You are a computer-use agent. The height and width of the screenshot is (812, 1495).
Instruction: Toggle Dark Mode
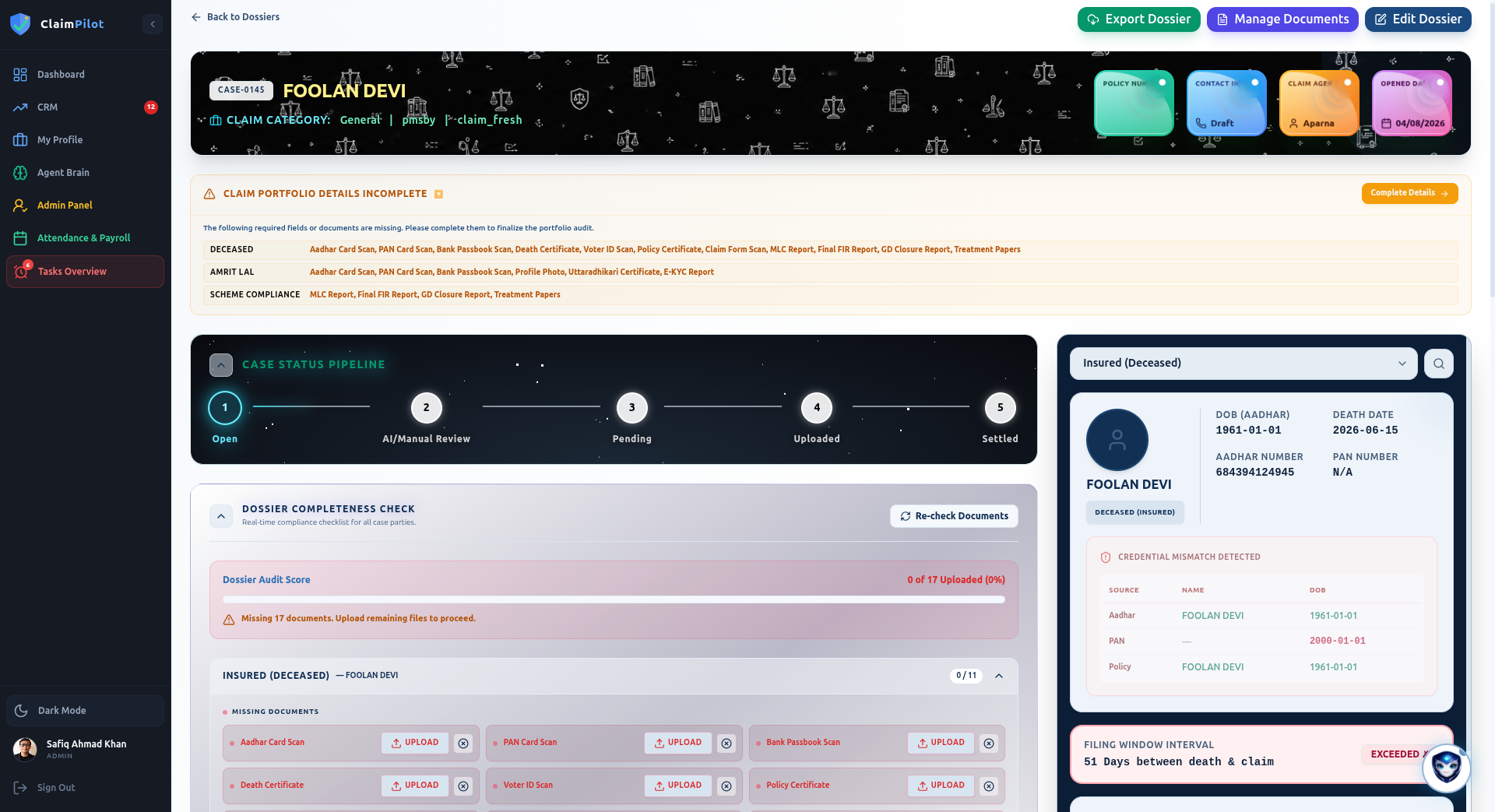coord(85,711)
